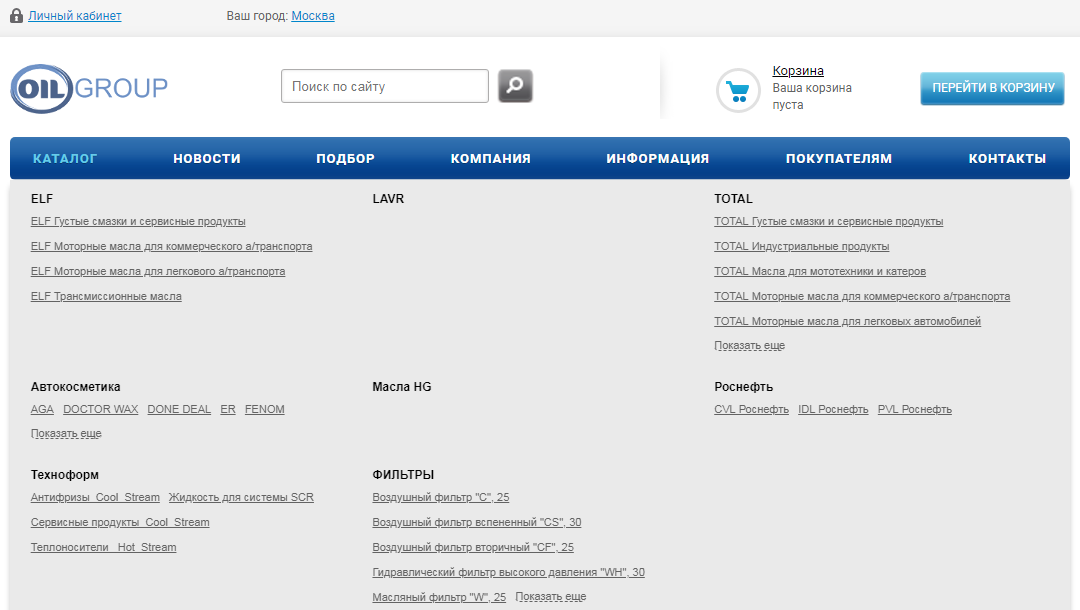Open ELF Густые смазки и сервисные продукты
This screenshot has height=610, width=1080.
click(138, 221)
